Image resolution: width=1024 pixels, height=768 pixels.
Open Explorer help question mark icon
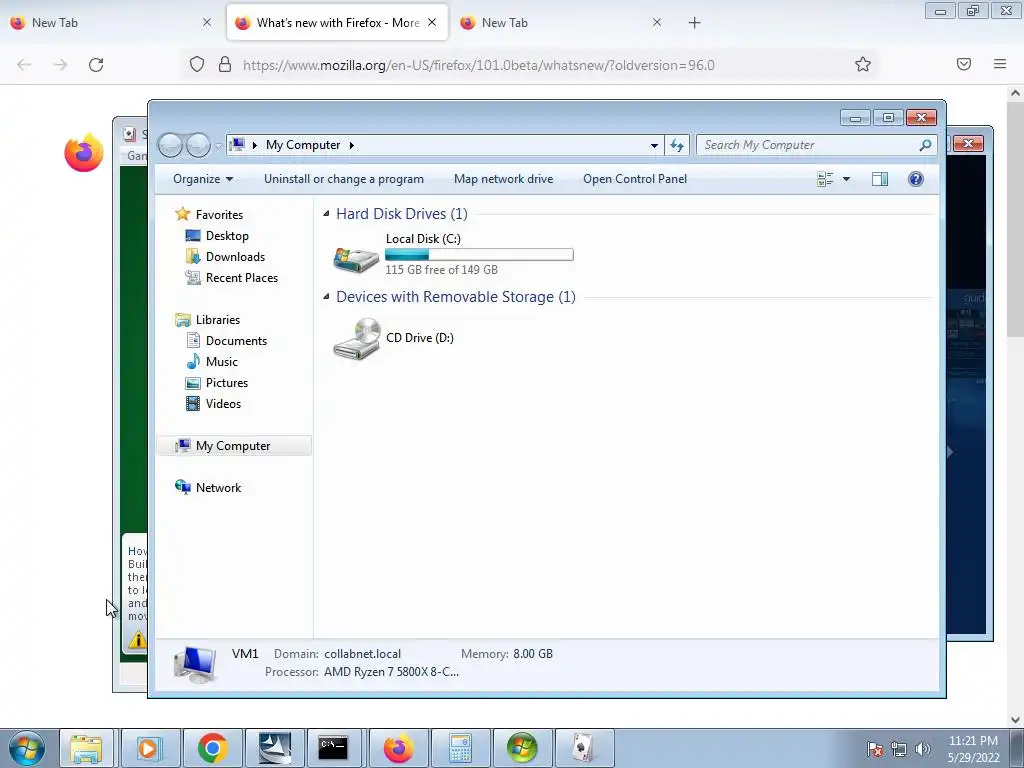[916, 179]
